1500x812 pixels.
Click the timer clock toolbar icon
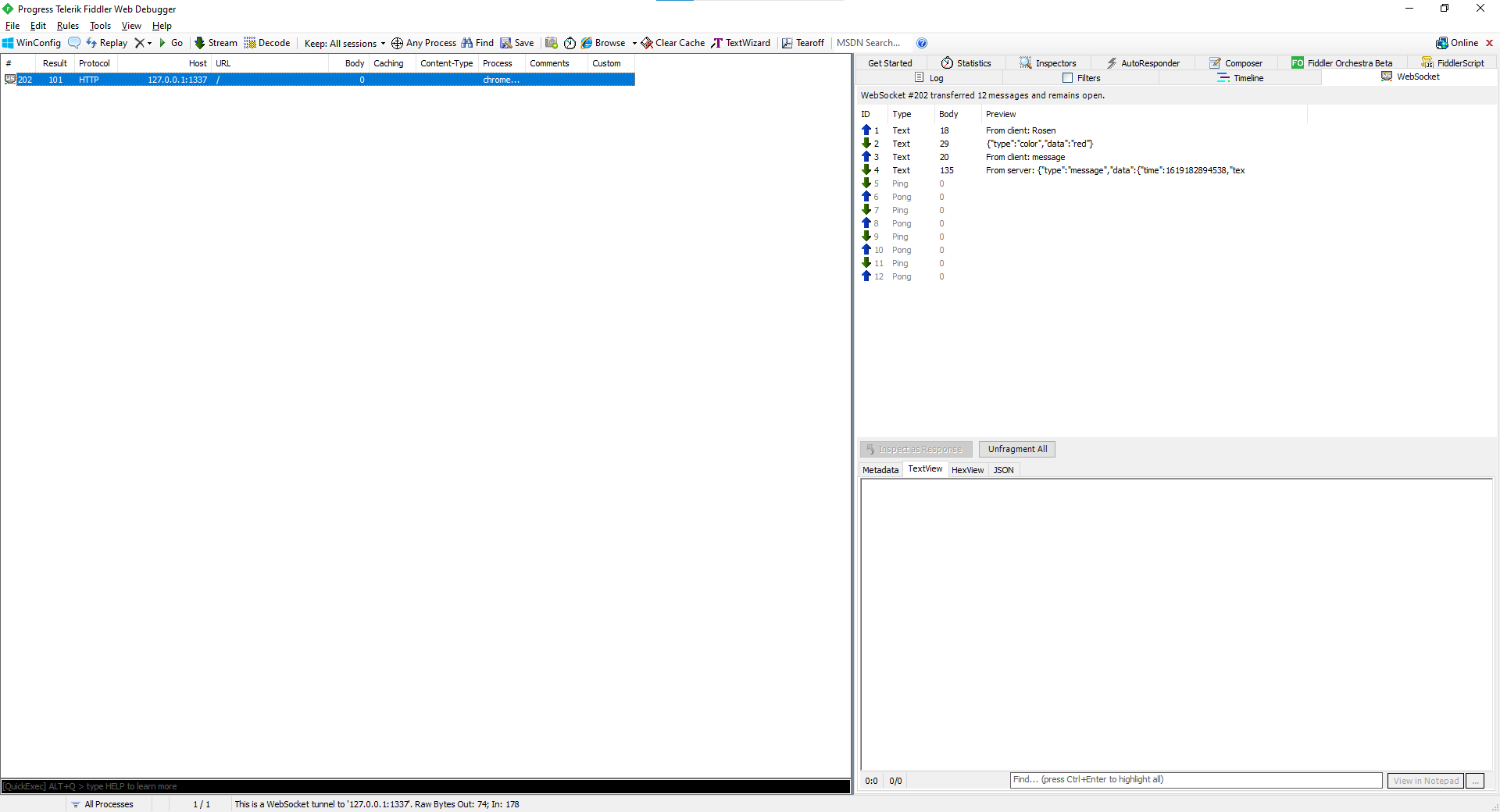coord(570,43)
